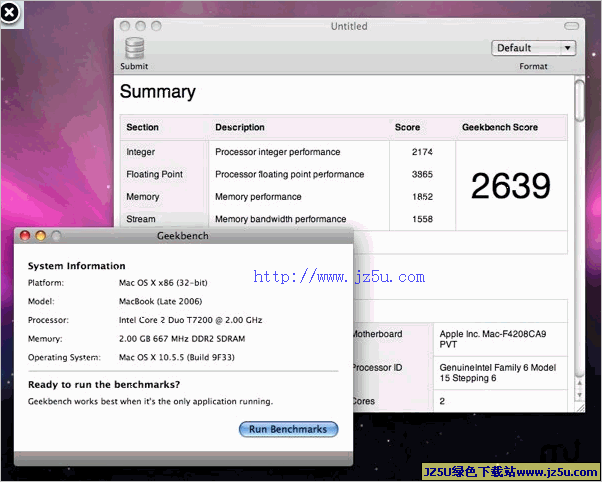The height and width of the screenshot is (482, 602).
Task: Minimize the Geekbench window with yellow button
Action: click(41, 235)
